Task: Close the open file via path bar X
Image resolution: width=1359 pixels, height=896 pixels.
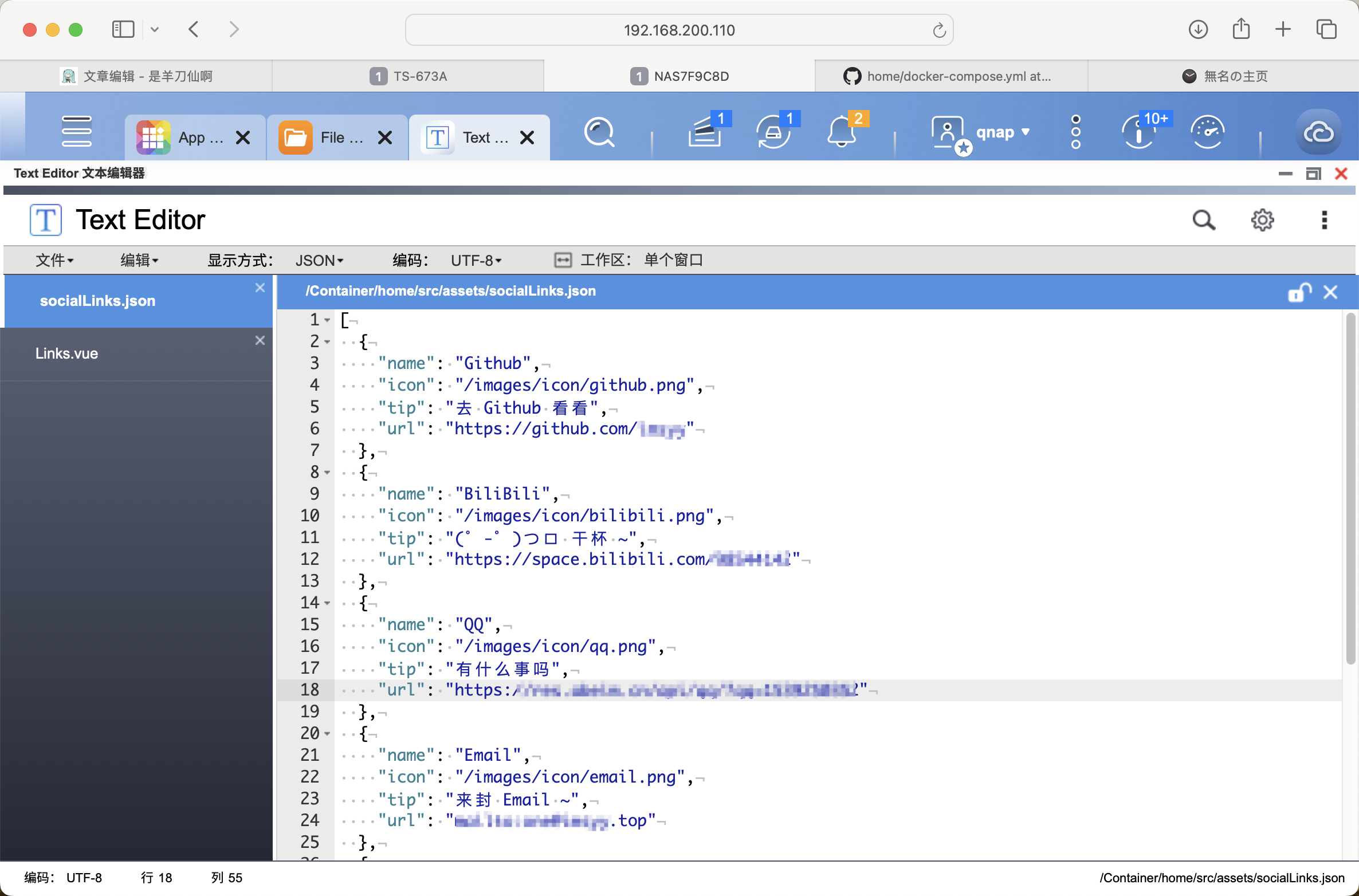Action: [x=1330, y=292]
